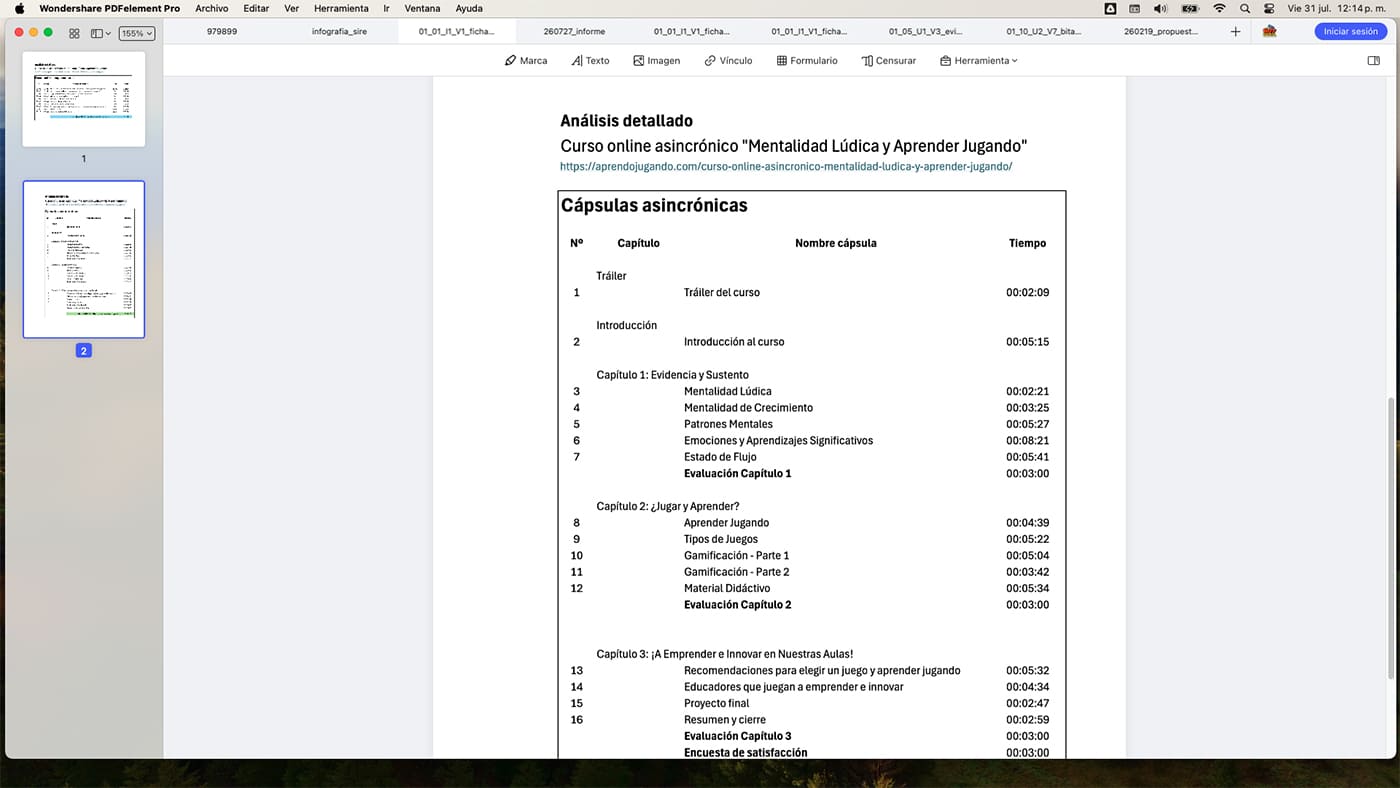The width and height of the screenshot is (1400, 788).
Task: Switch to the 01_10_U2_V7_bita tab
Action: pyautogui.click(x=1044, y=32)
